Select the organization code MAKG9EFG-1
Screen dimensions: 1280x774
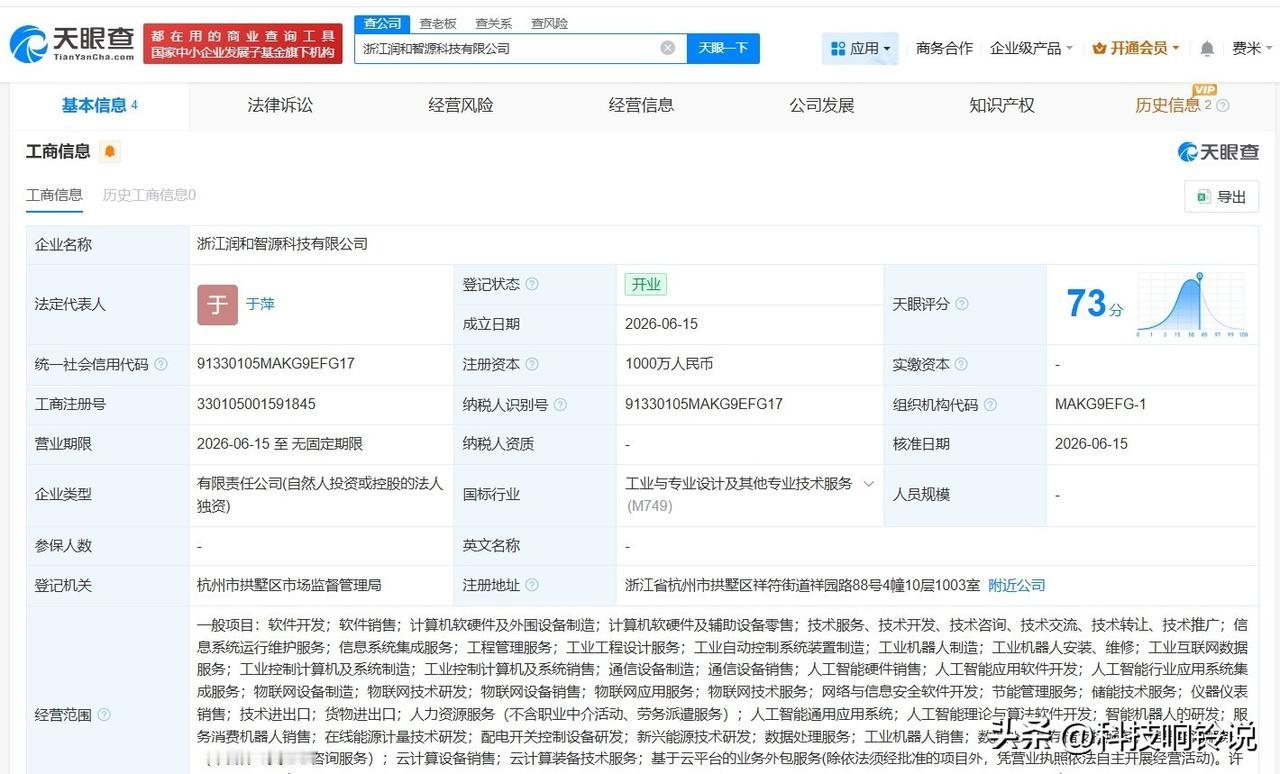coord(1100,404)
